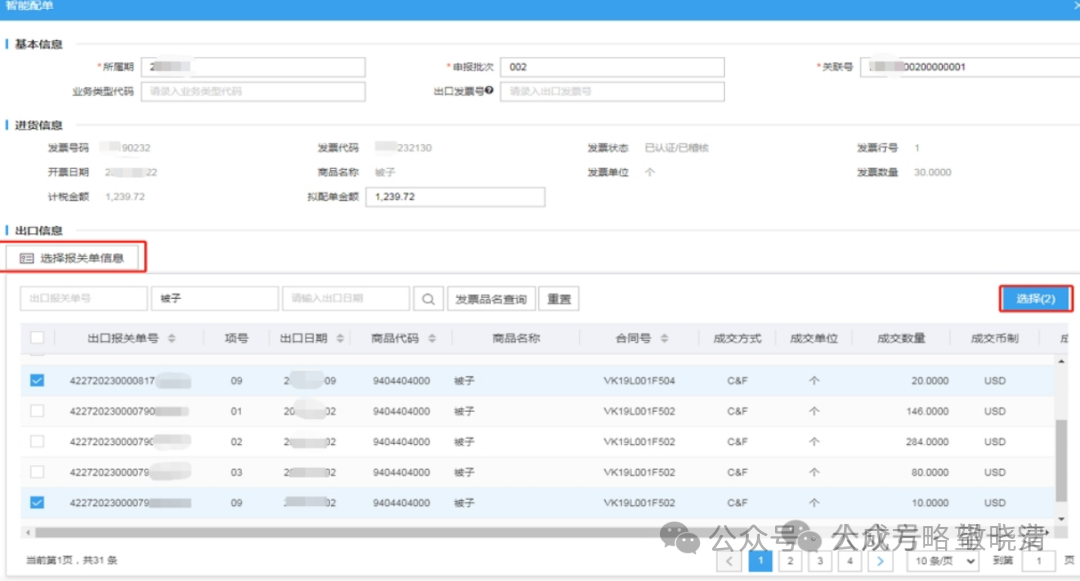Screen dimensions: 1080x581
Task: Sort by 商品代码 column arrows
Action: point(432,338)
